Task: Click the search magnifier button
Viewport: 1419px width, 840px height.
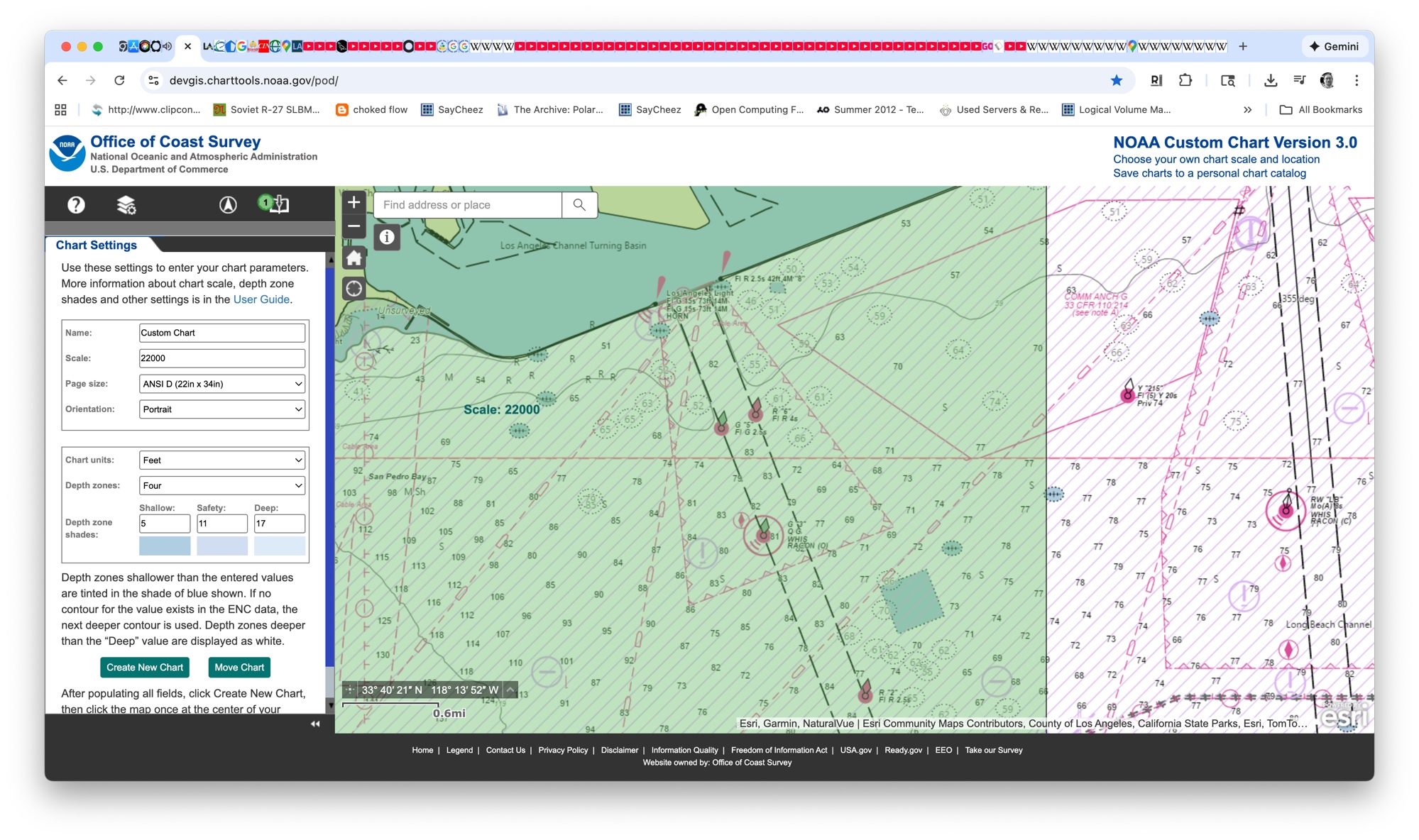Action: click(x=579, y=205)
